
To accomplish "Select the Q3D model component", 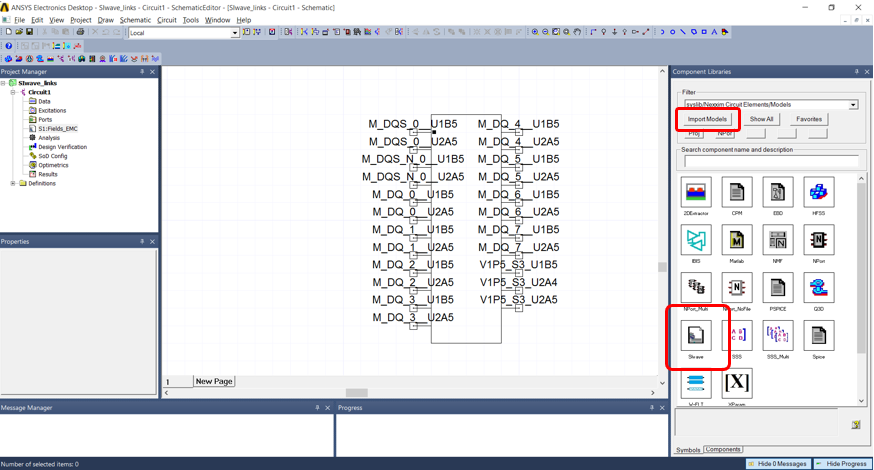I will coord(818,288).
